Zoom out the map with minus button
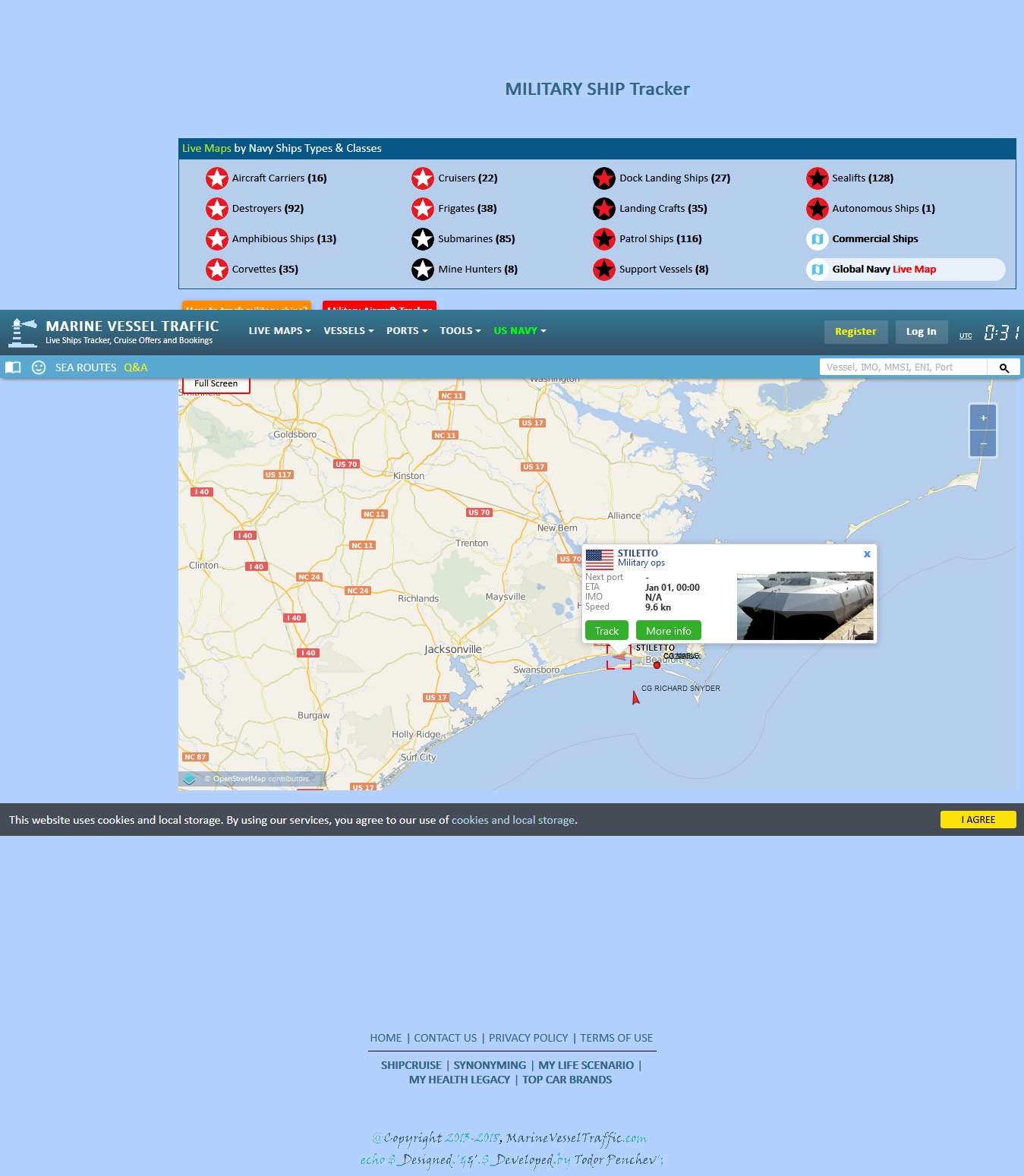 click(983, 443)
